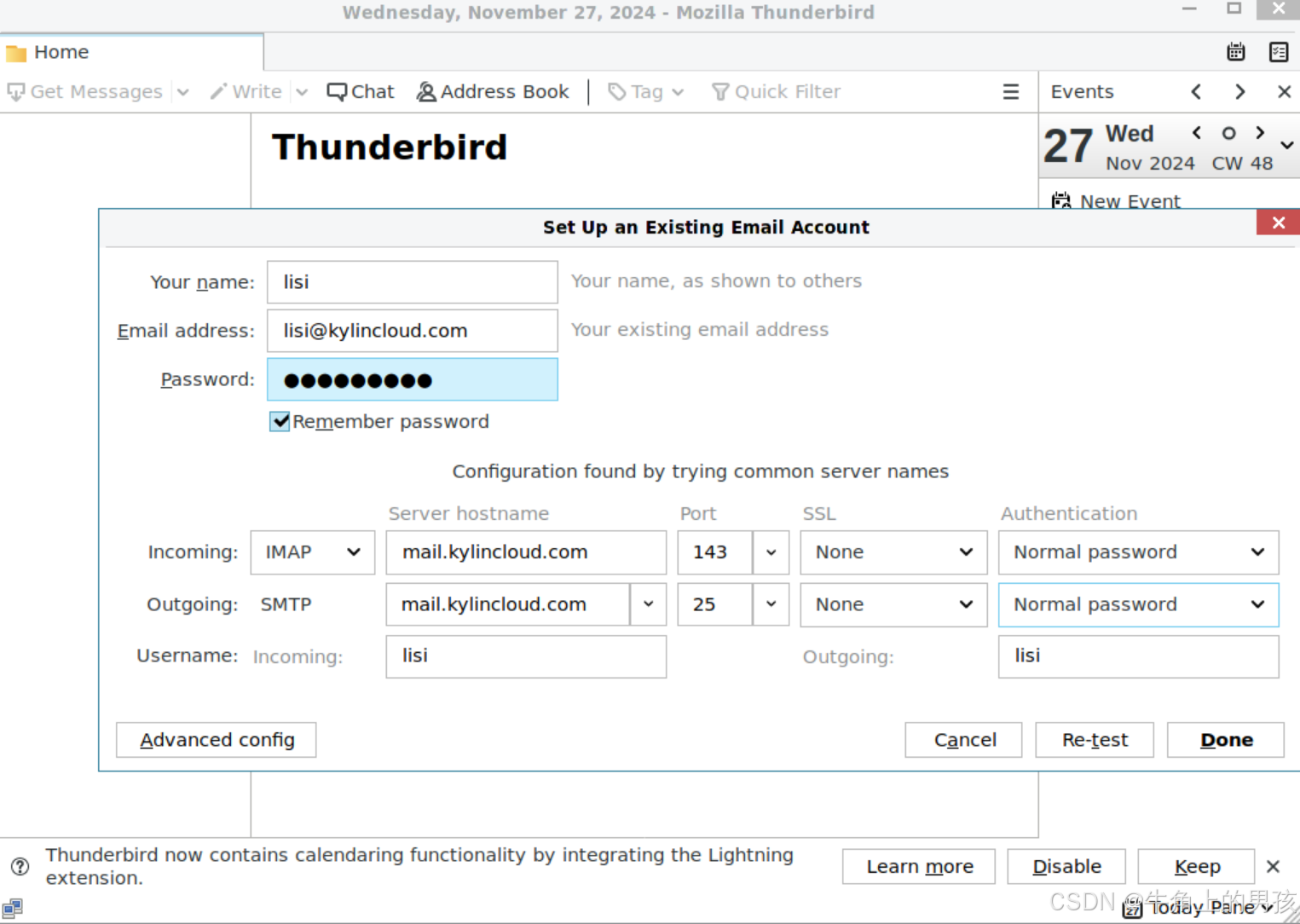1300x924 pixels.
Task: Open Thunderbird hamburger menu
Action: (1011, 91)
